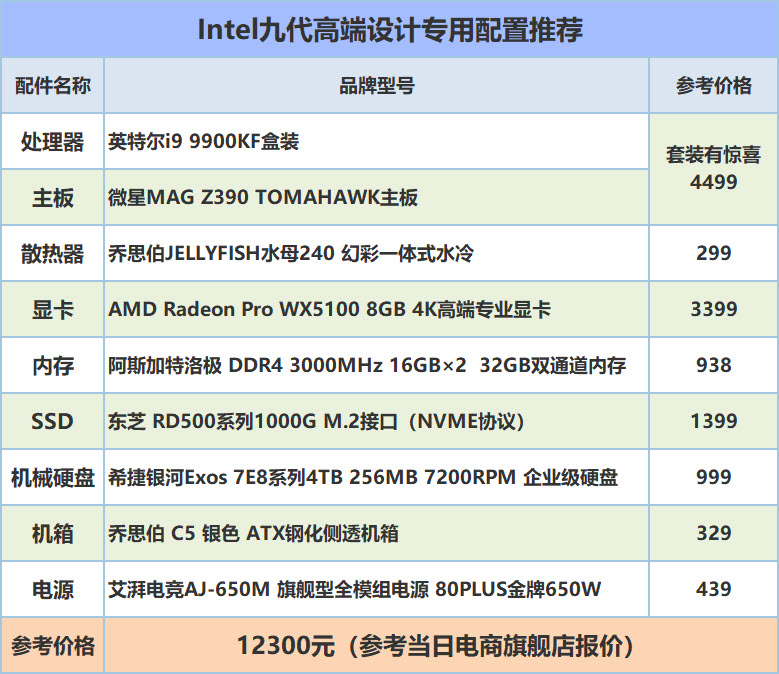Click the '处理器' row label
This screenshot has width=779, height=674.
pos(53,142)
